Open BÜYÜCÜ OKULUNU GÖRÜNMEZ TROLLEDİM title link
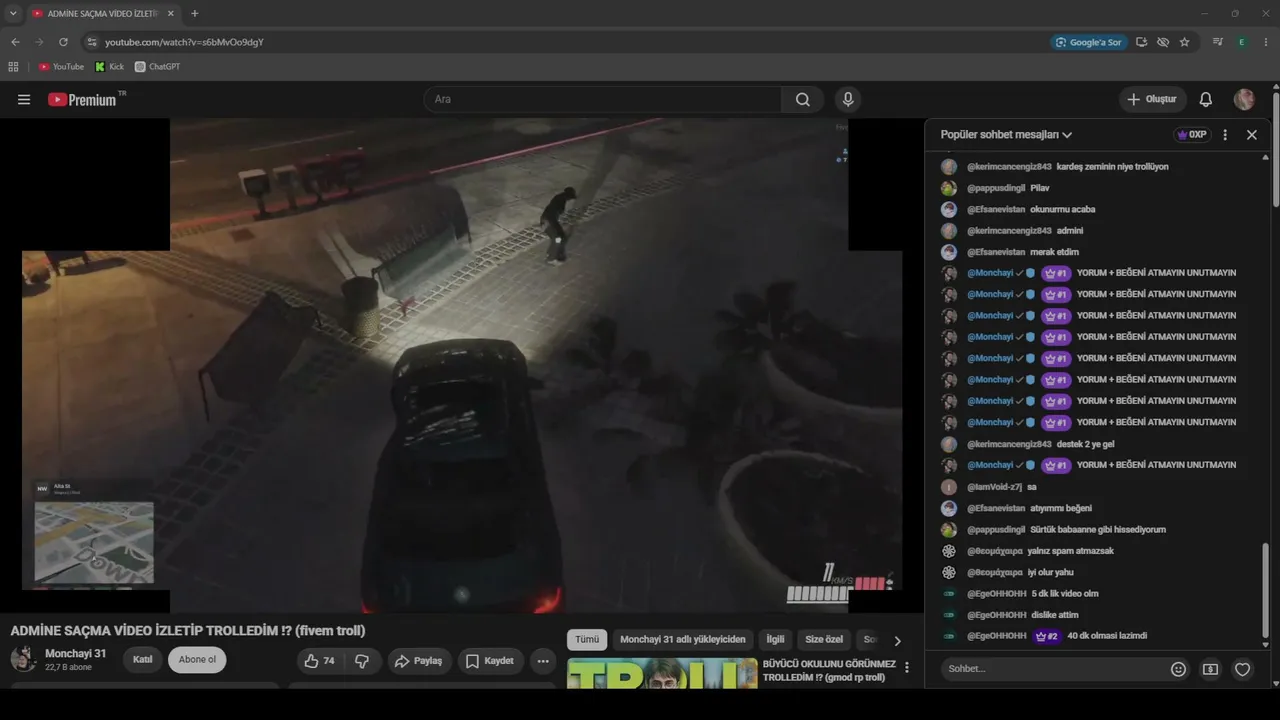 coord(829,670)
